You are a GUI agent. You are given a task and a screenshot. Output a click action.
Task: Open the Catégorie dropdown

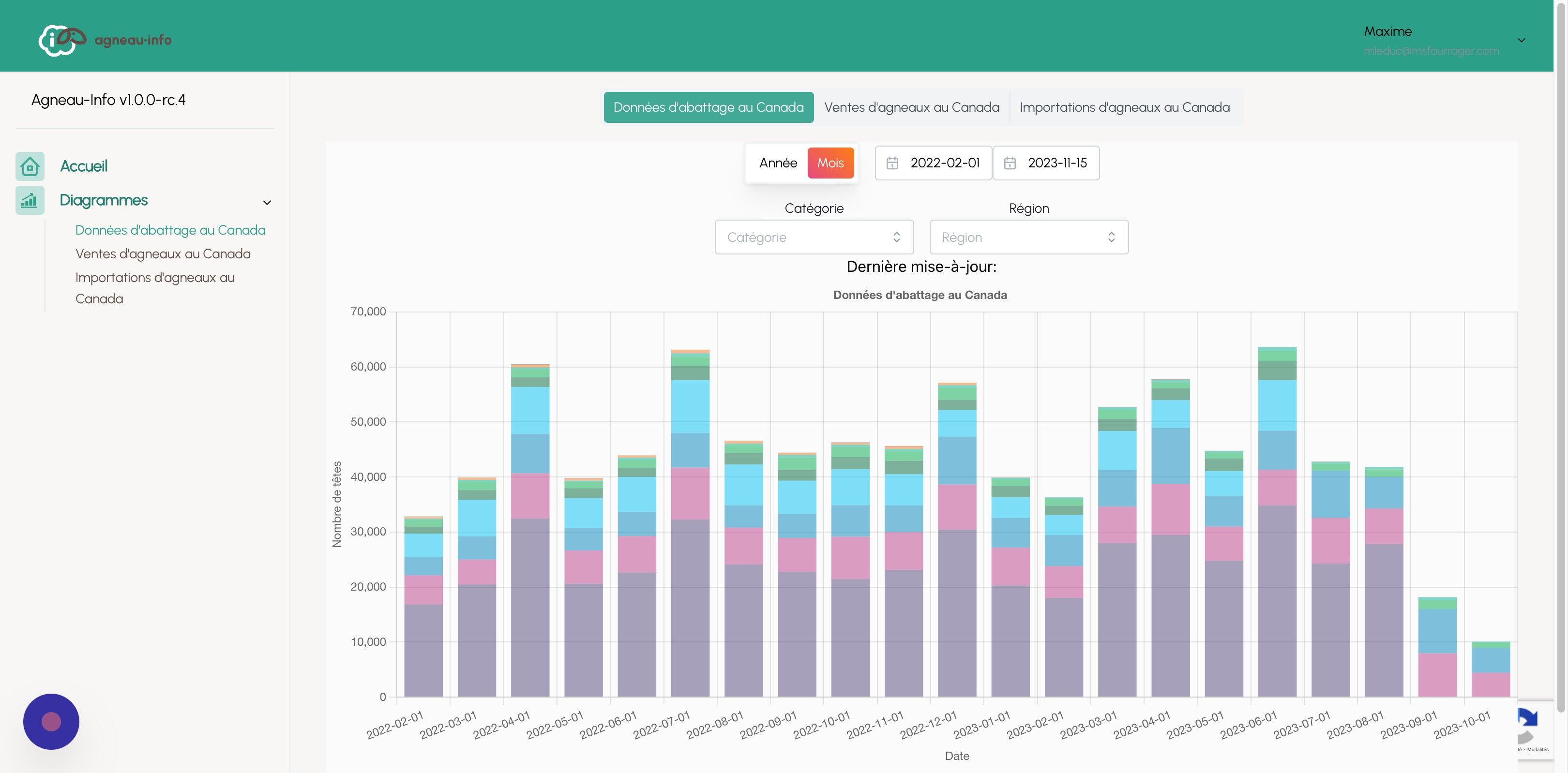click(814, 237)
